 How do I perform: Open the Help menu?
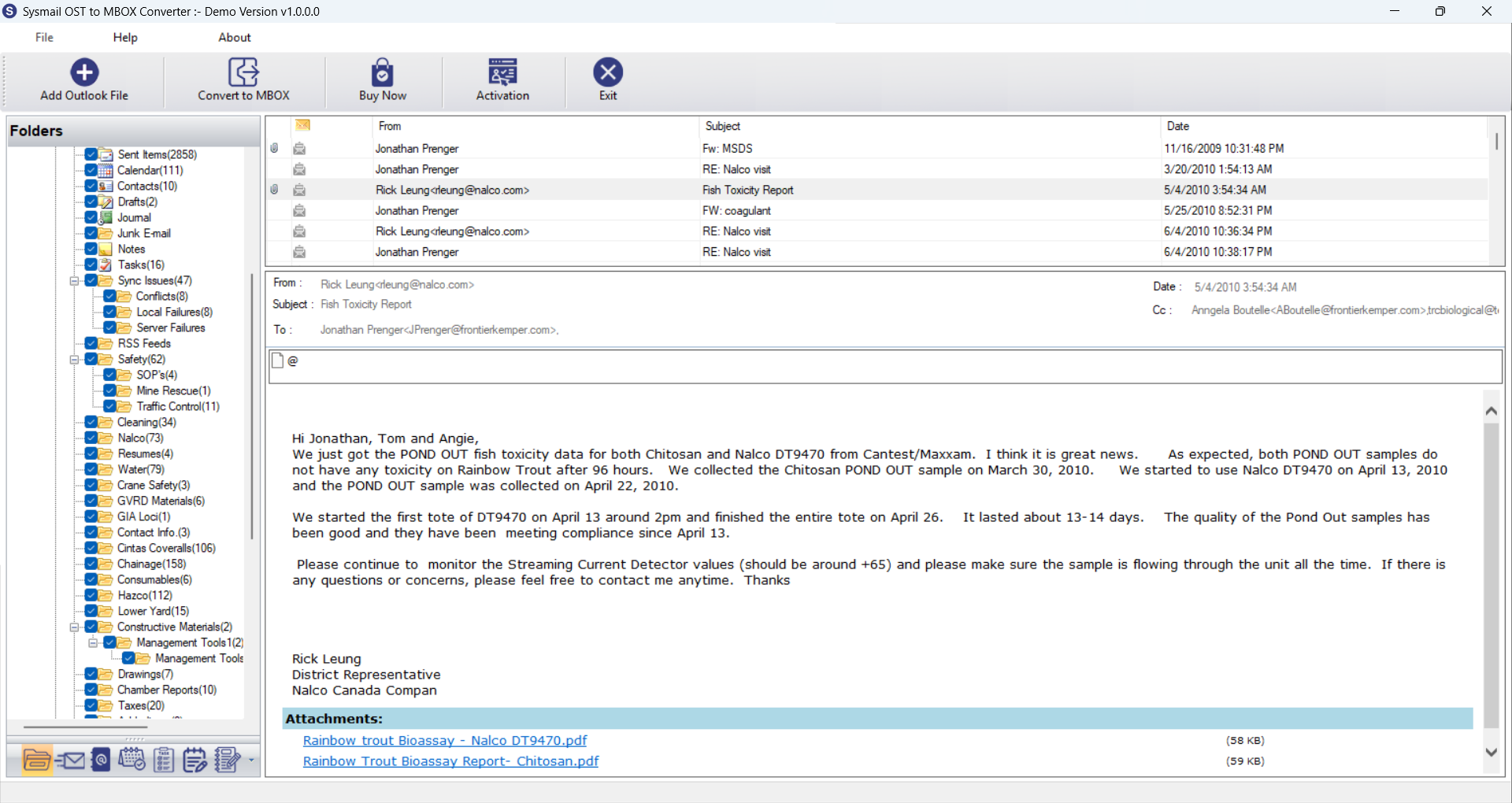pyautogui.click(x=125, y=38)
